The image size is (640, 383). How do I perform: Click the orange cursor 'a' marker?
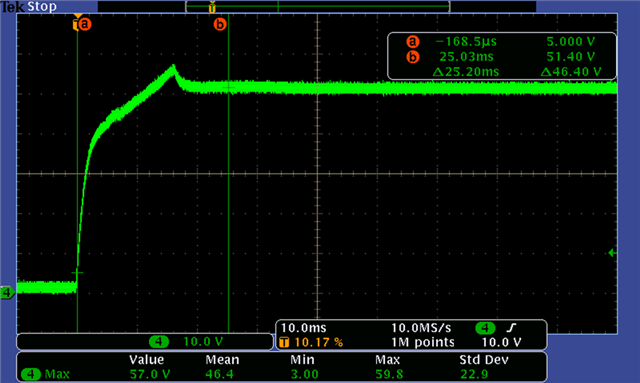(x=84, y=24)
